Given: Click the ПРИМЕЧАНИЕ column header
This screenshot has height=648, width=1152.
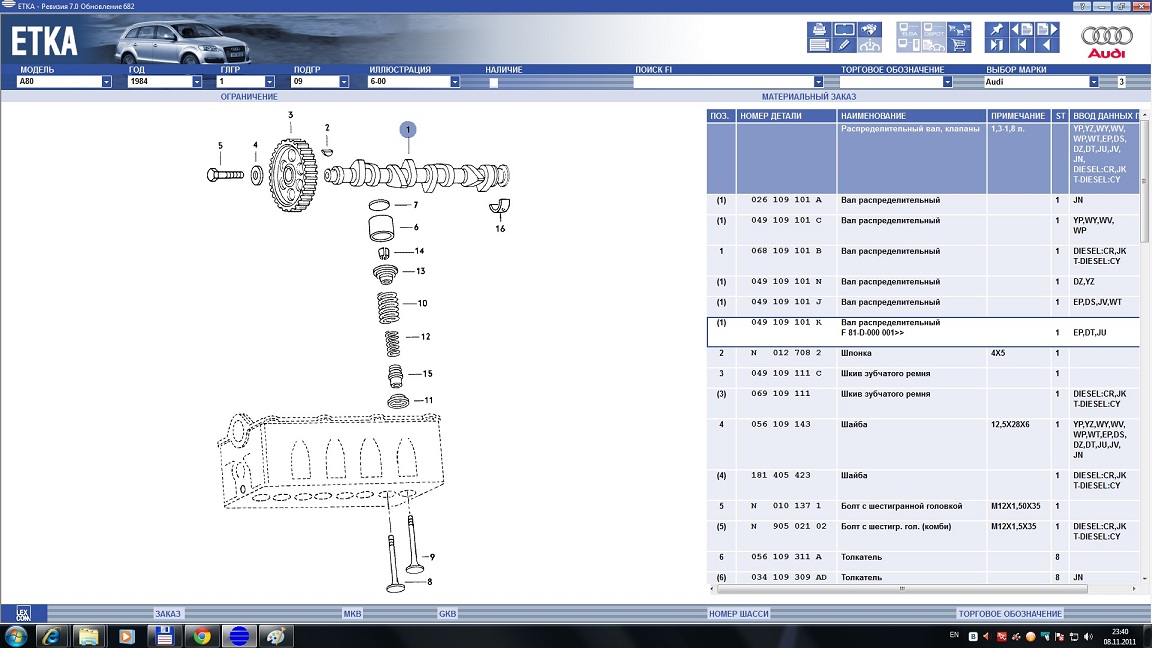Looking at the screenshot, I should pyautogui.click(x=1018, y=116).
